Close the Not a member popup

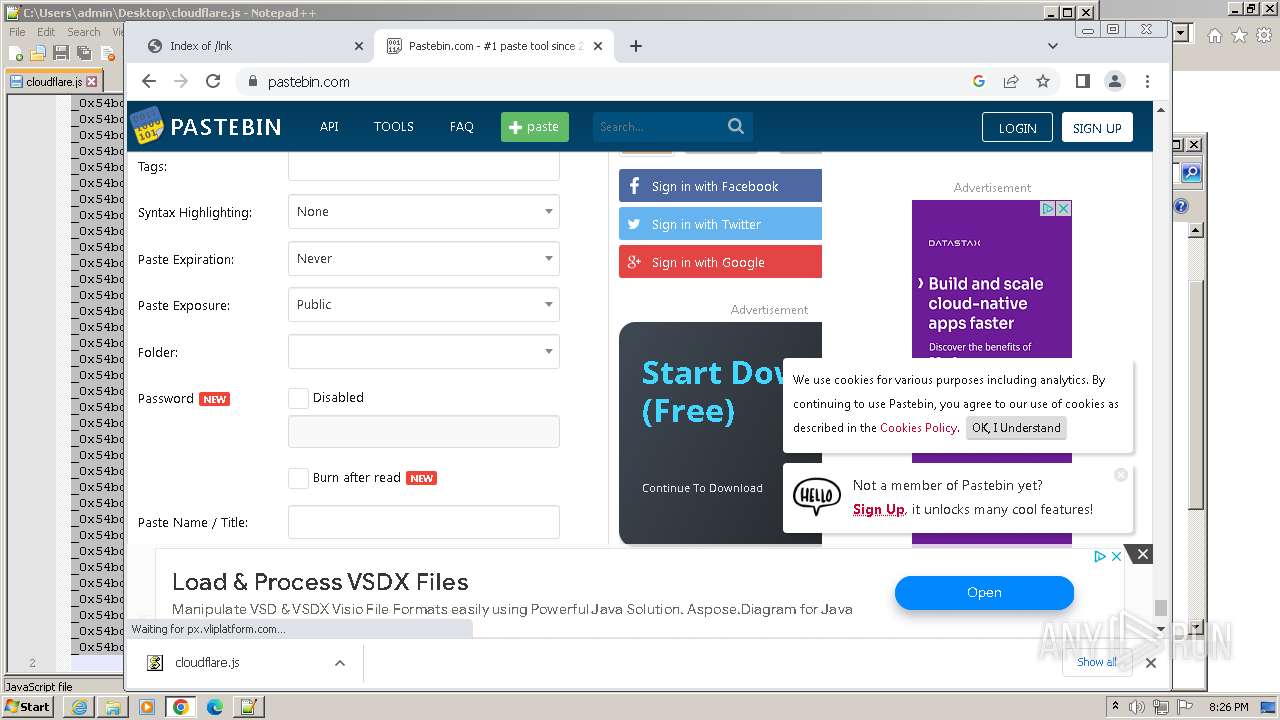1121,475
